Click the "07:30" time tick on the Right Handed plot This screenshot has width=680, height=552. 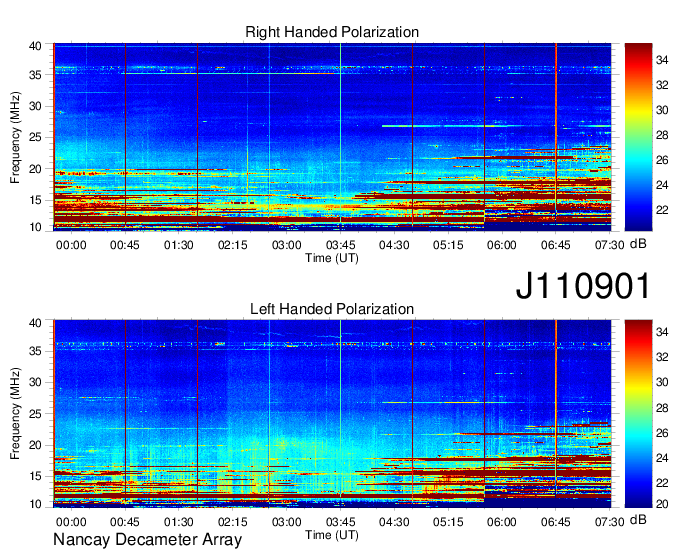pos(609,245)
